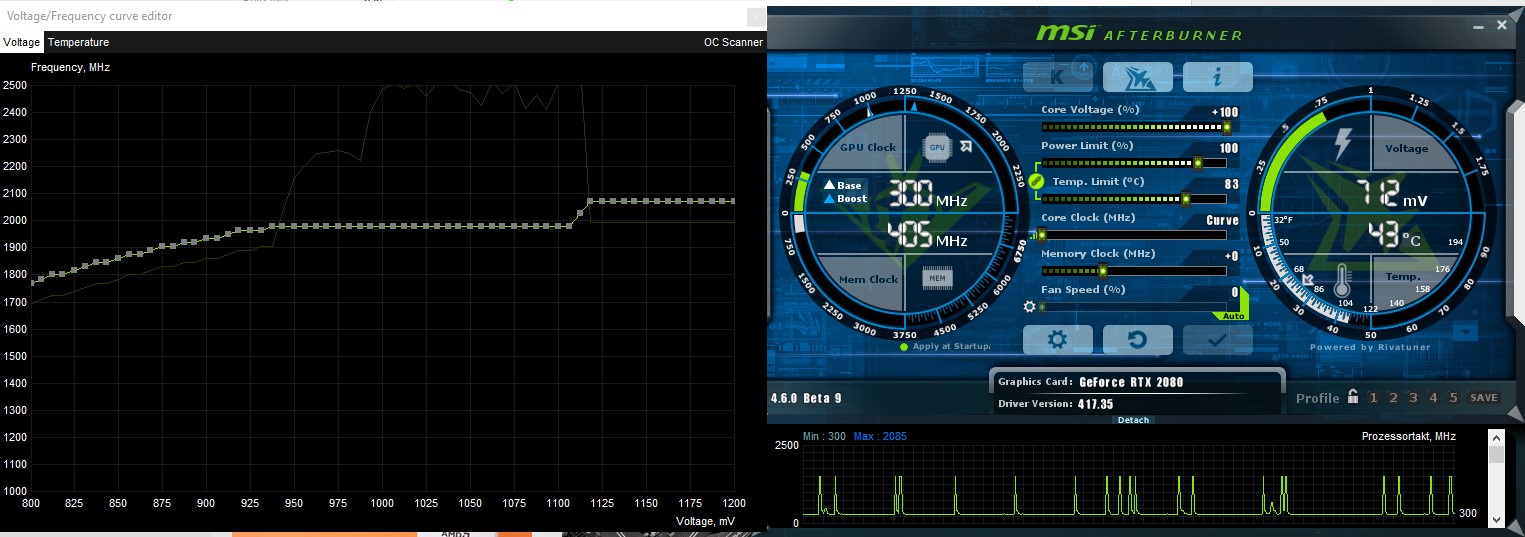This screenshot has width=1525, height=537.
Task: Click the arrow icon next to the GPU chip
Action: [x=966, y=147]
